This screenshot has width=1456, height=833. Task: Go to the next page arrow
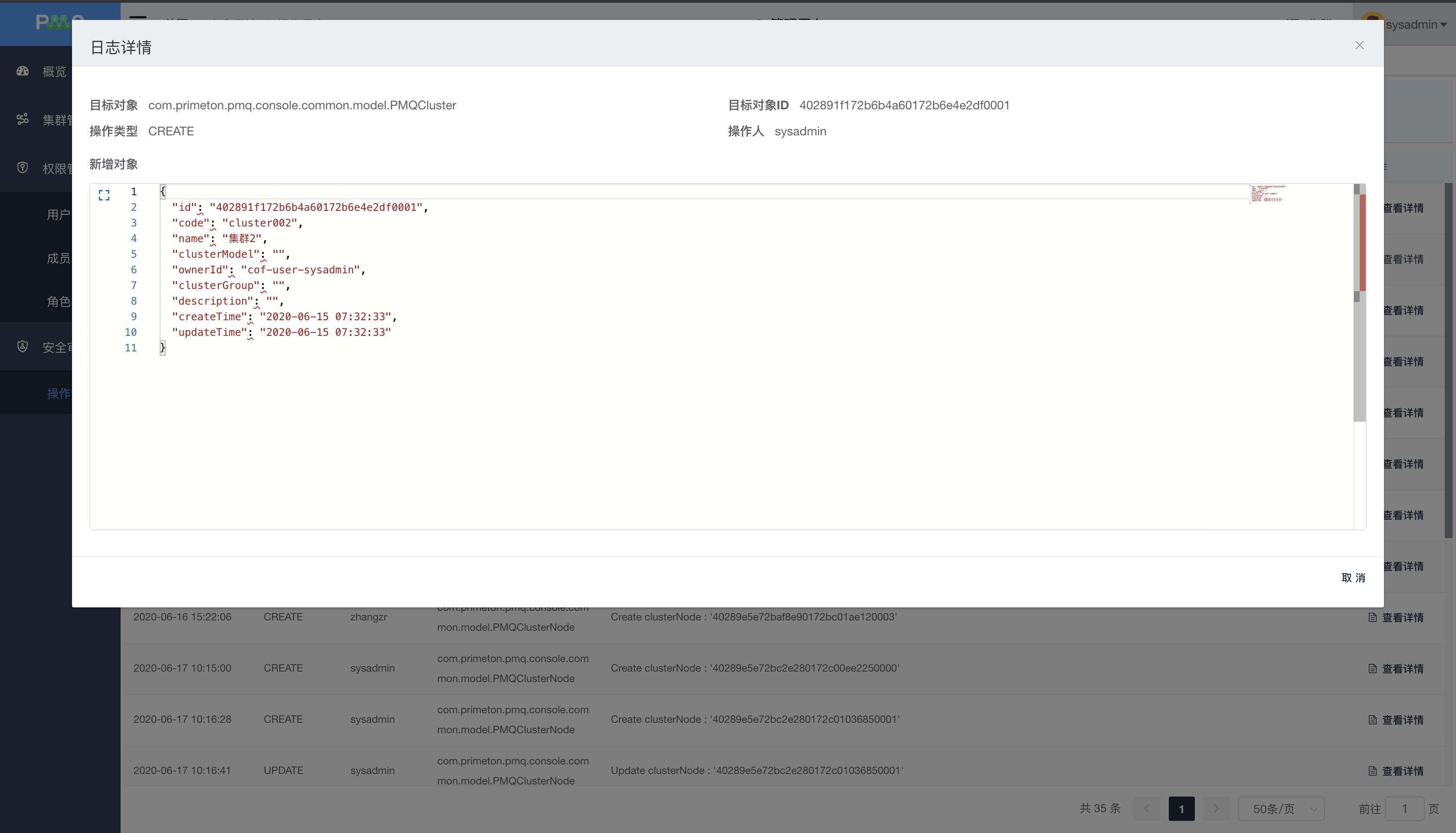tap(1216, 808)
